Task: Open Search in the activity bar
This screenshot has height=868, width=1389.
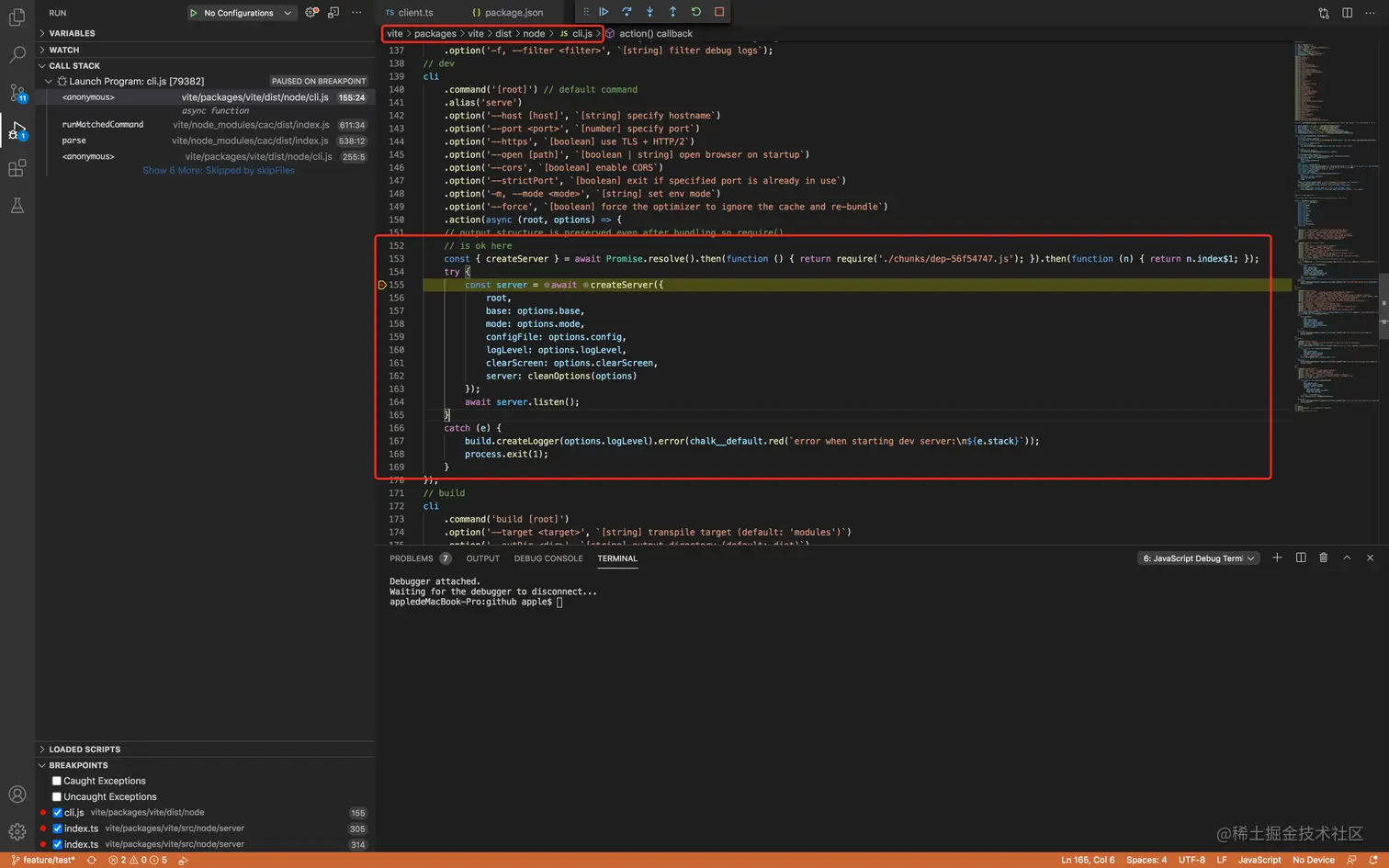Action: pyautogui.click(x=17, y=55)
